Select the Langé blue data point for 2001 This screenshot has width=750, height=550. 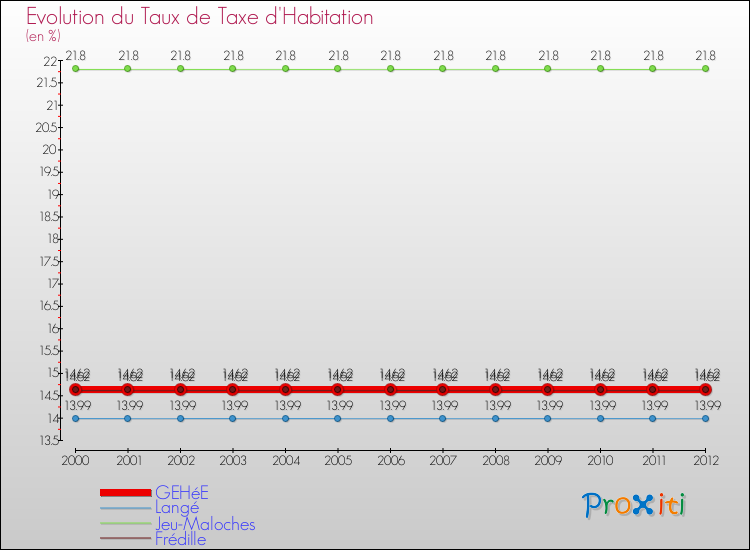[x=127, y=419]
